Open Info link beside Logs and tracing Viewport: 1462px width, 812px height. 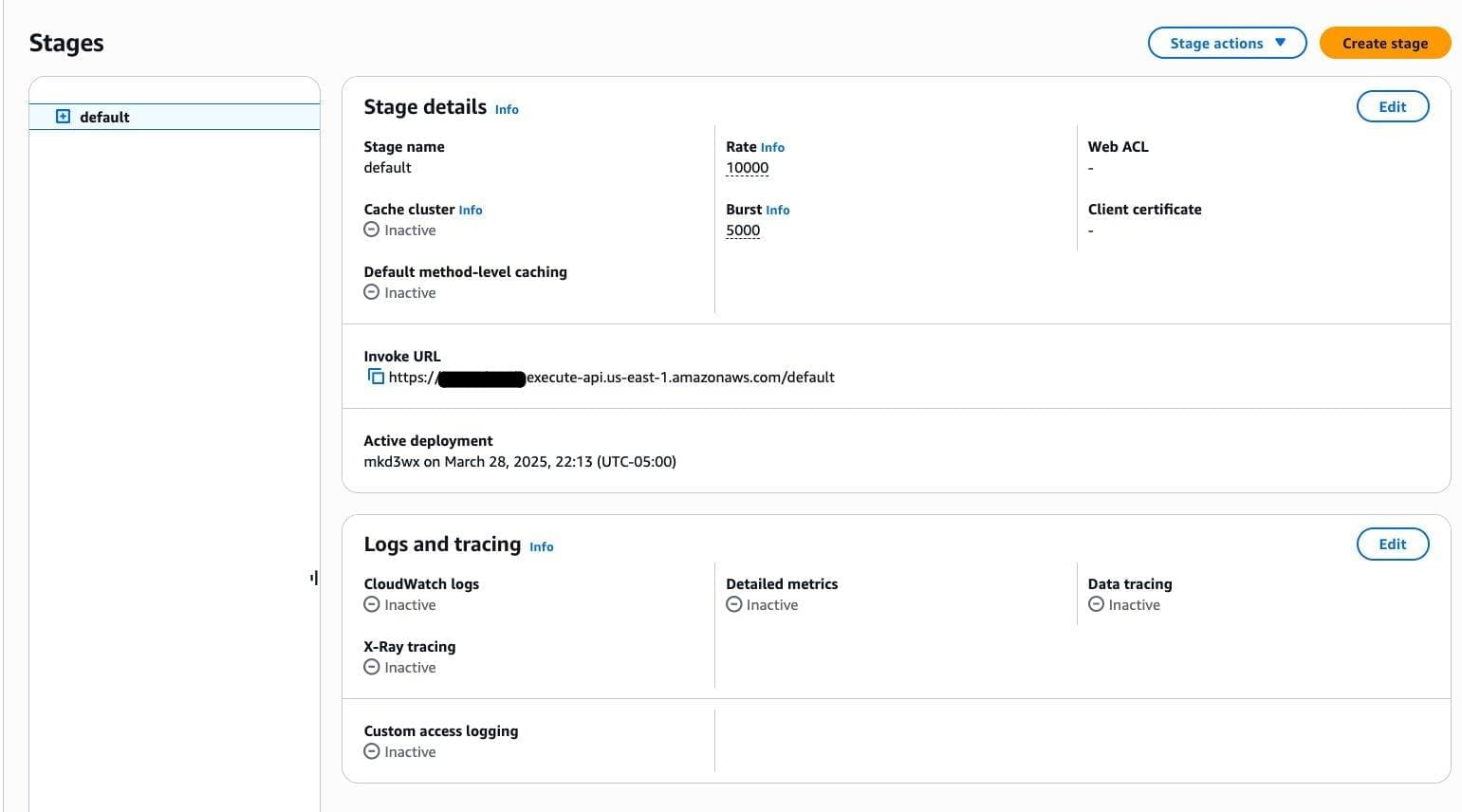tap(541, 546)
